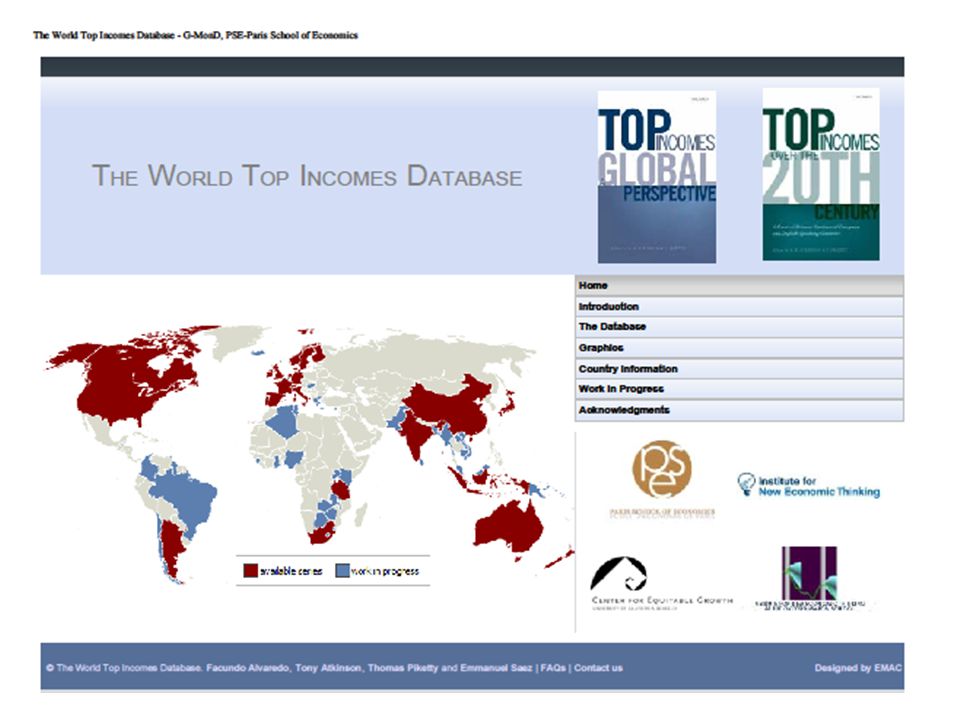Select Japan on the world map
Screen dimensions: 960x720
(508, 403)
